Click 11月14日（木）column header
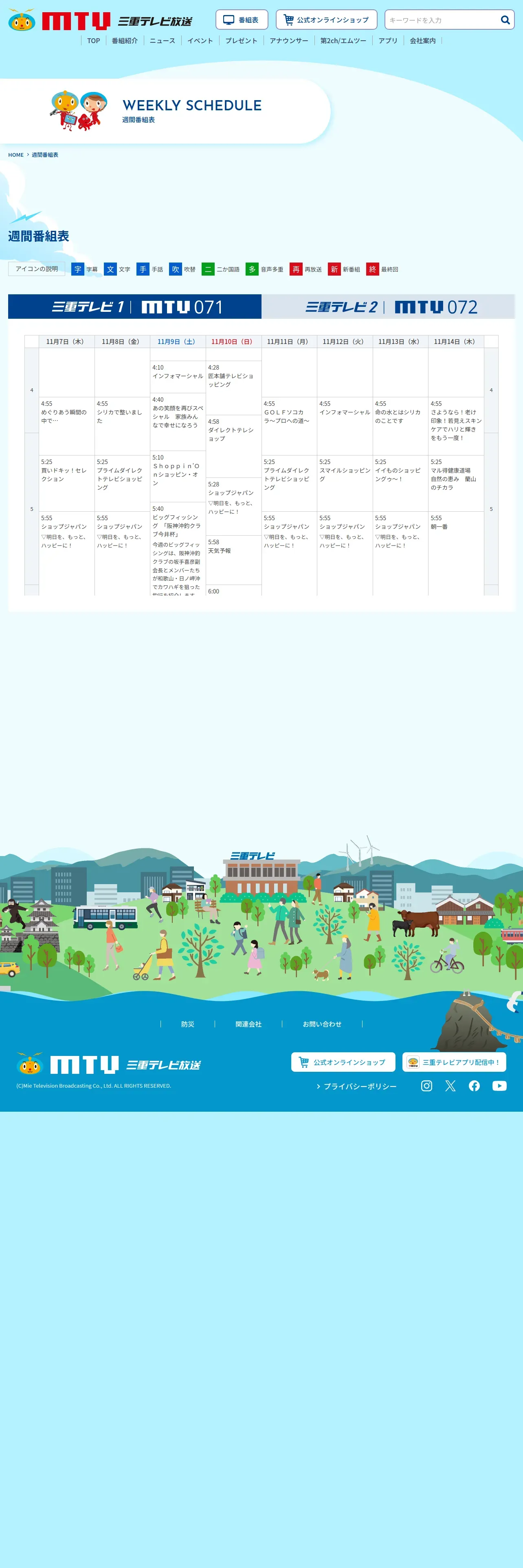 [456, 342]
